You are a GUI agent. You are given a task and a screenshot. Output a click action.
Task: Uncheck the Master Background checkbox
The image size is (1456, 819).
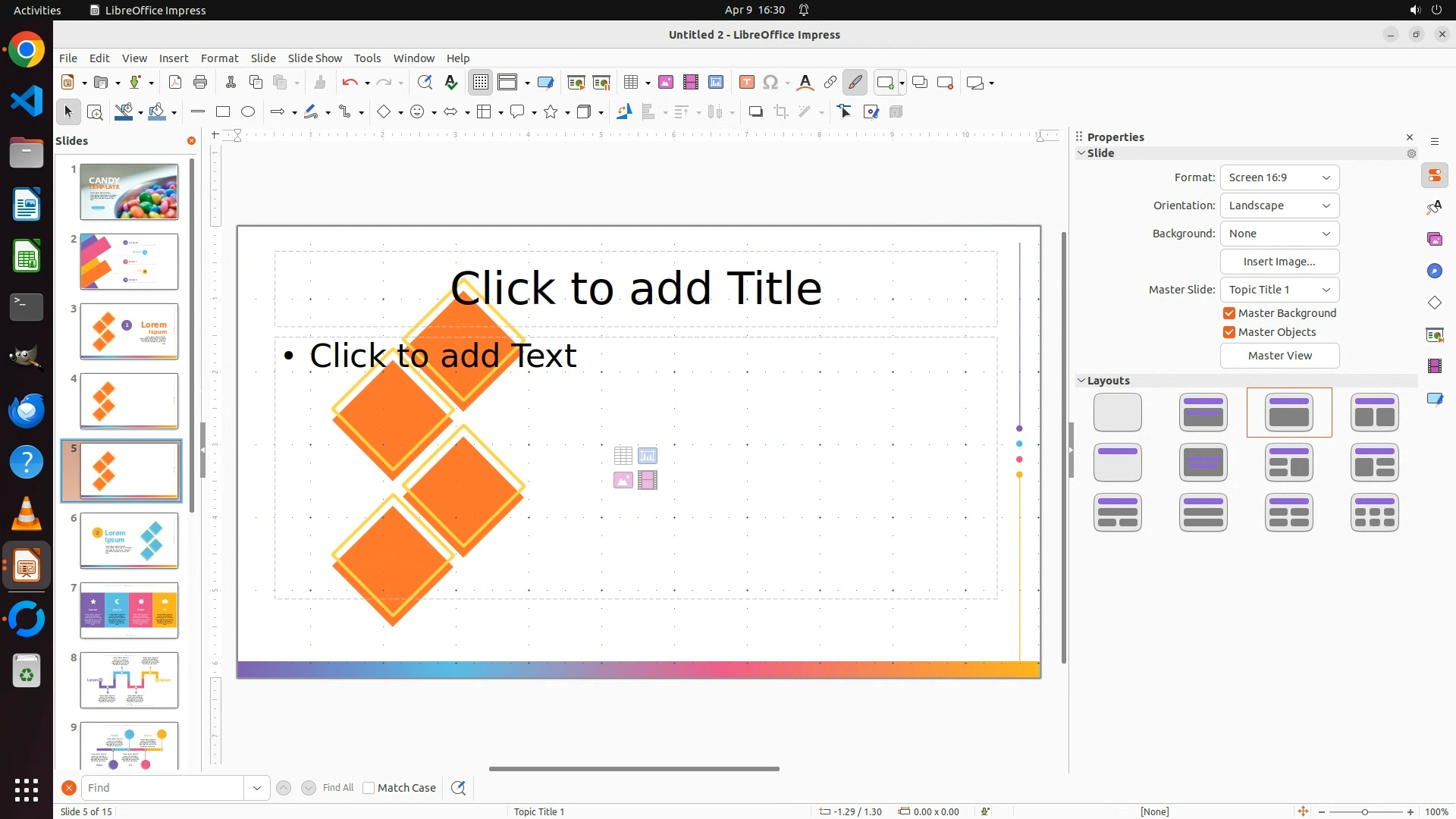pos(1229,313)
